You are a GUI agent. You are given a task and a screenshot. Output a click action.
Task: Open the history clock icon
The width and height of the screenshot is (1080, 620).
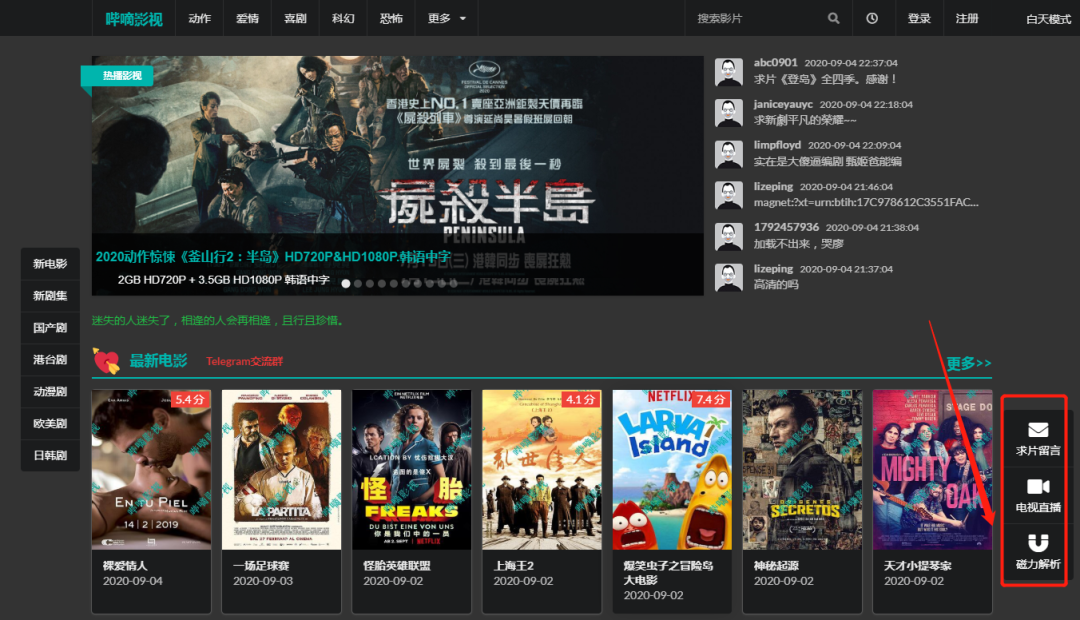(x=872, y=19)
